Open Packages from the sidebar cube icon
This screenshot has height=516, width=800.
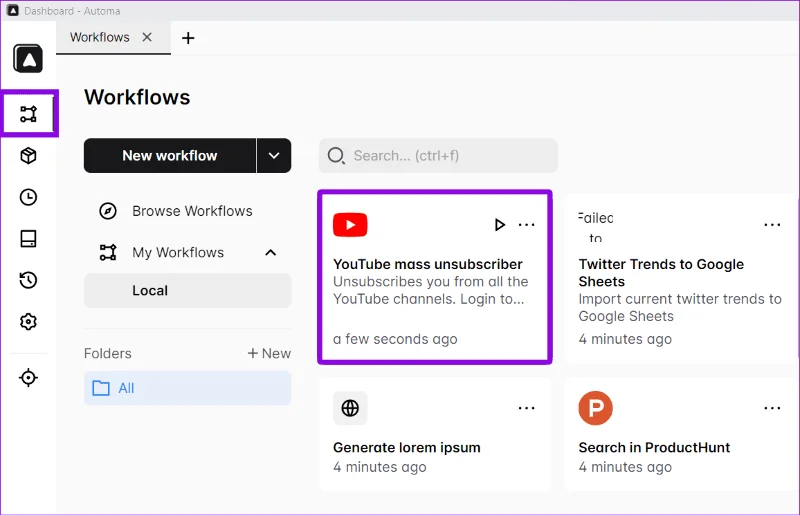[x=28, y=156]
